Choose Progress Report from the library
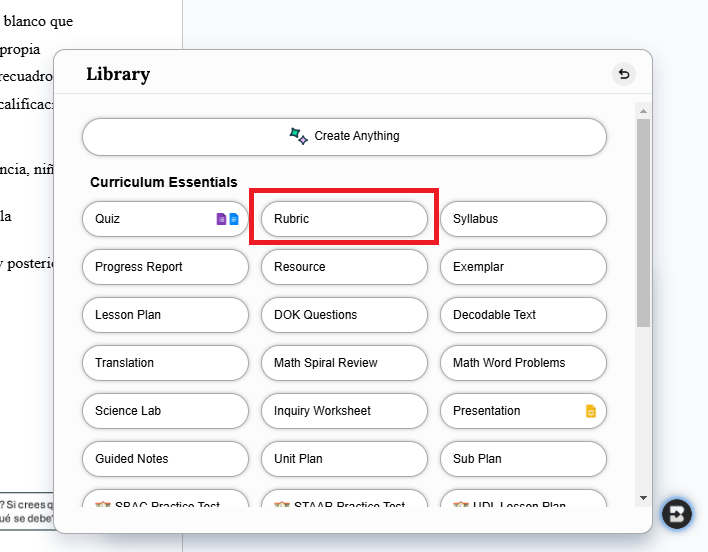This screenshot has height=552, width=708. (x=165, y=267)
